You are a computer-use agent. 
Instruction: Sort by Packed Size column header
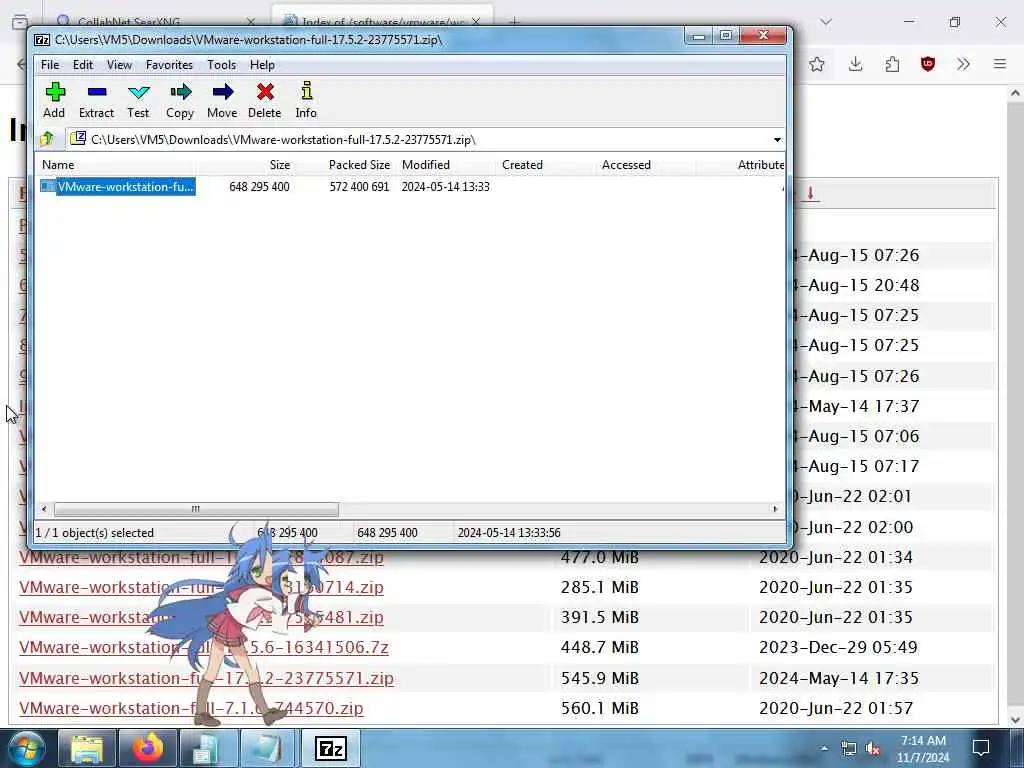click(x=345, y=165)
